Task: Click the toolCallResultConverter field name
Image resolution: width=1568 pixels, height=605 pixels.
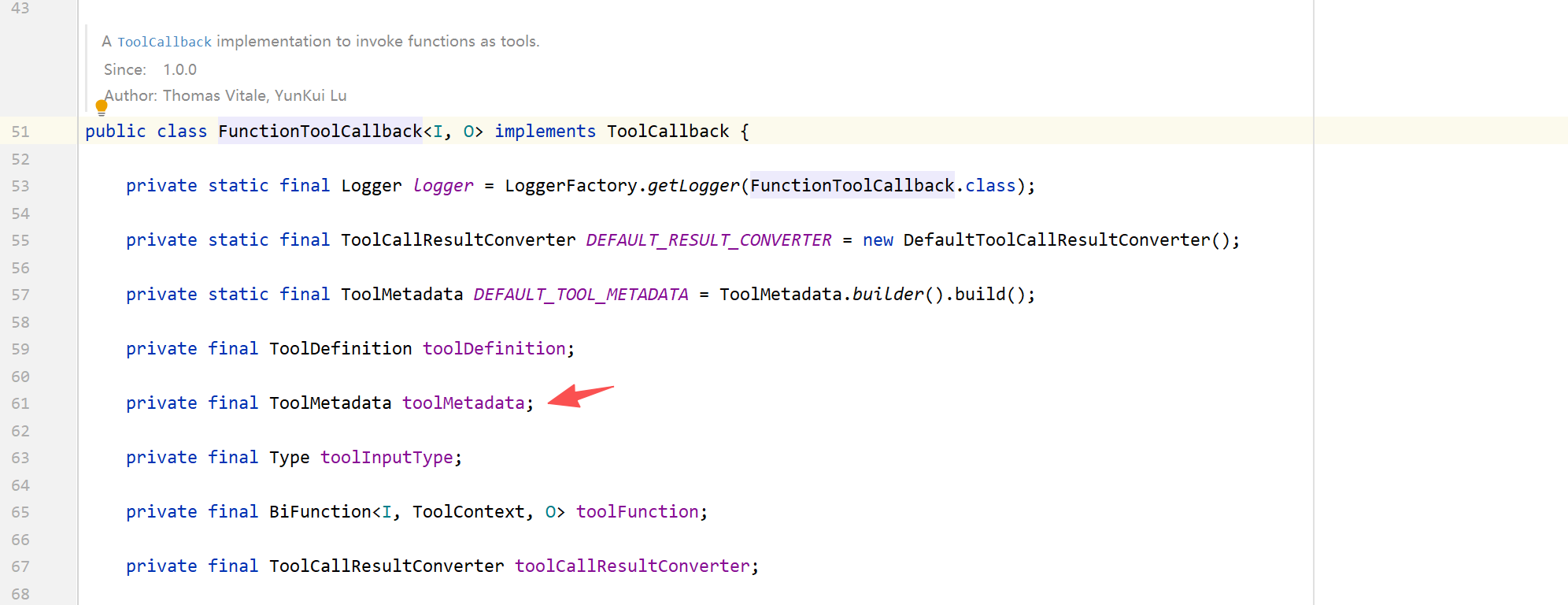Action: tap(632, 566)
